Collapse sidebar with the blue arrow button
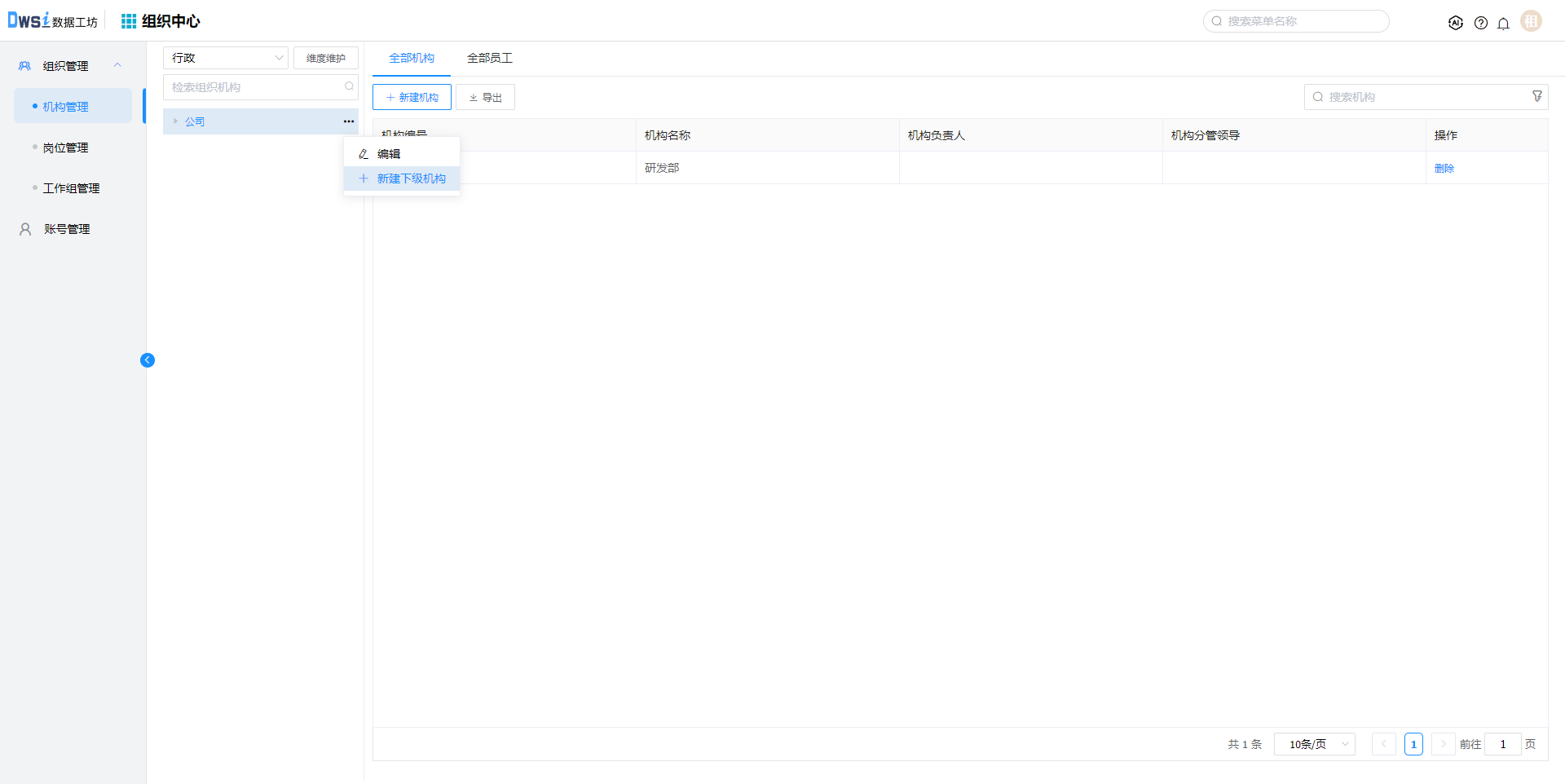This screenshot has height=784, width=1565. pyautogui.click(x=148, y=360)
